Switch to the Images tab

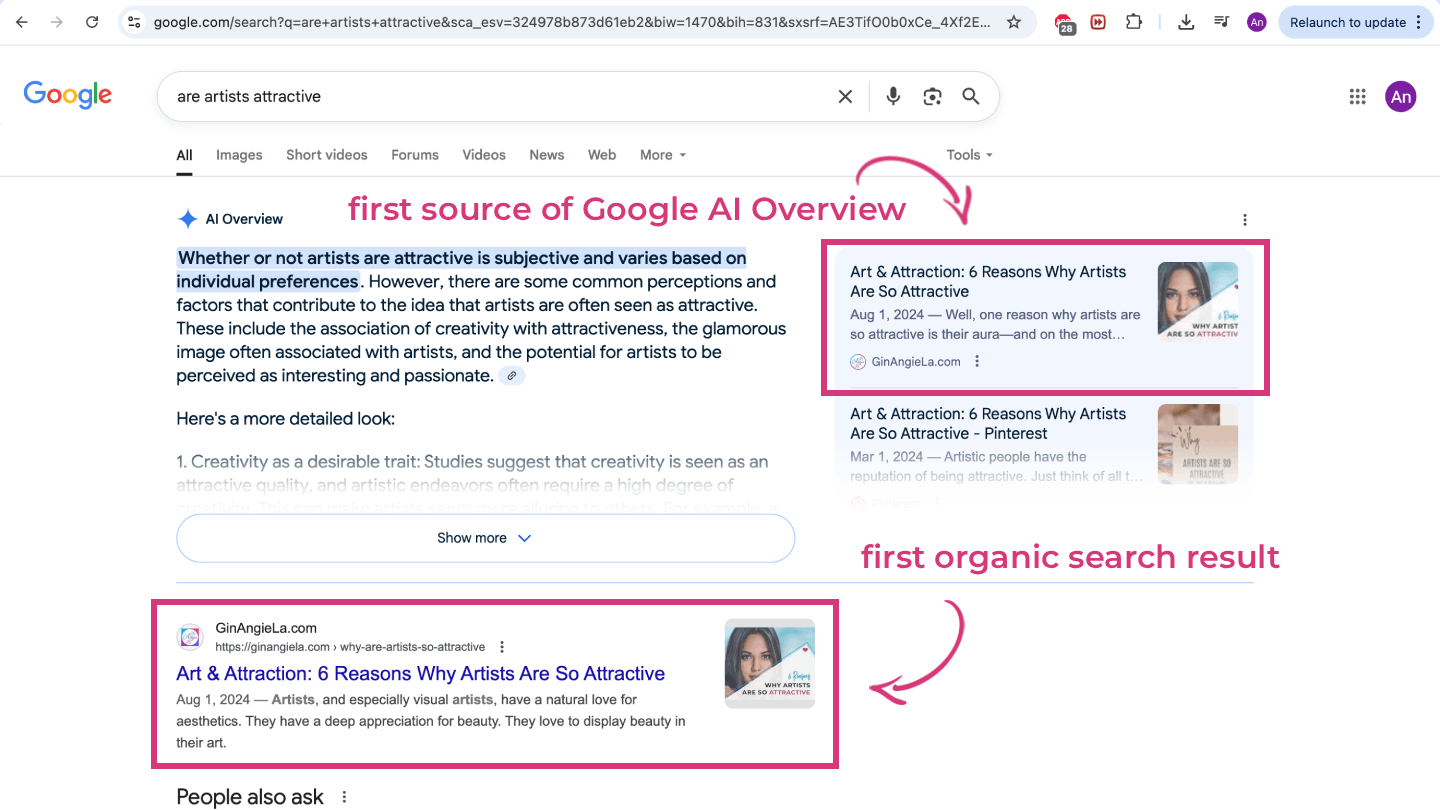pyautogui.click(x=238, y=155)
